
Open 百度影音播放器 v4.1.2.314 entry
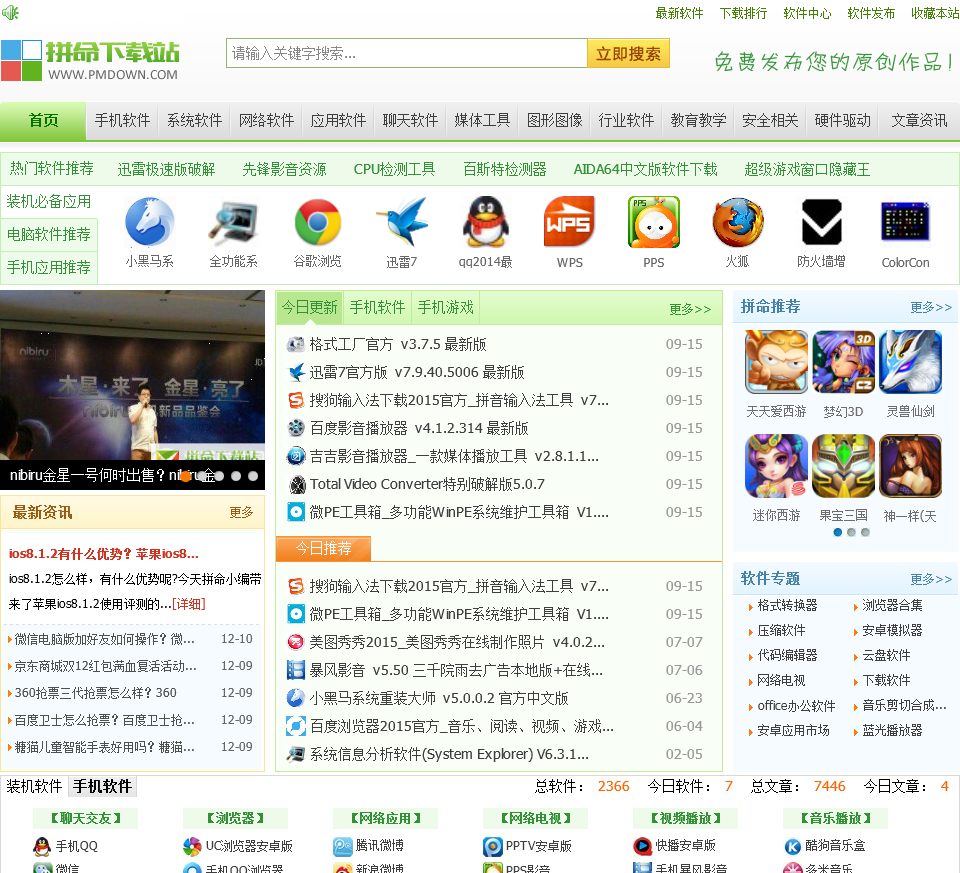[419, 429]
